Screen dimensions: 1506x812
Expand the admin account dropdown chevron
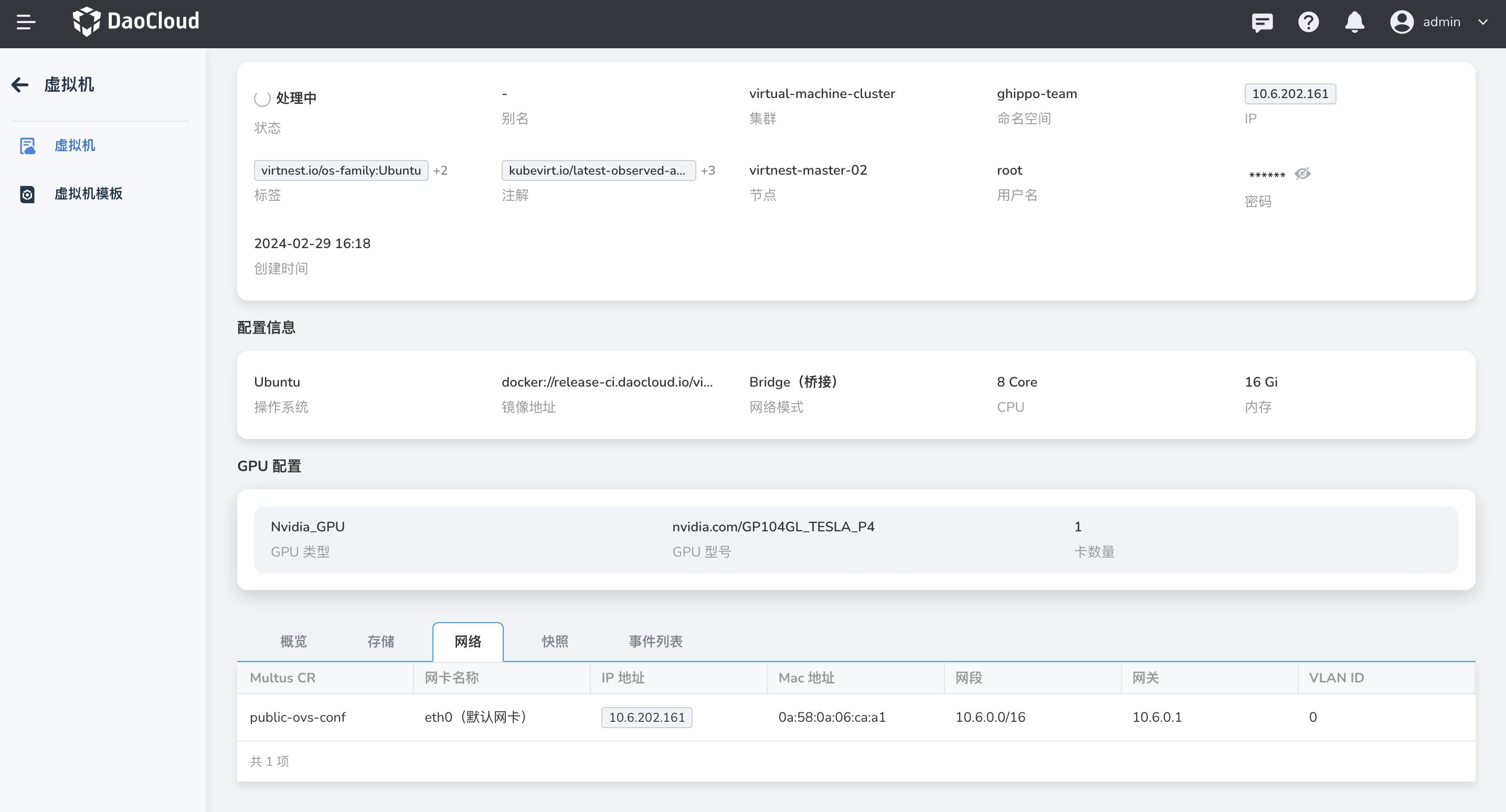1482,22
